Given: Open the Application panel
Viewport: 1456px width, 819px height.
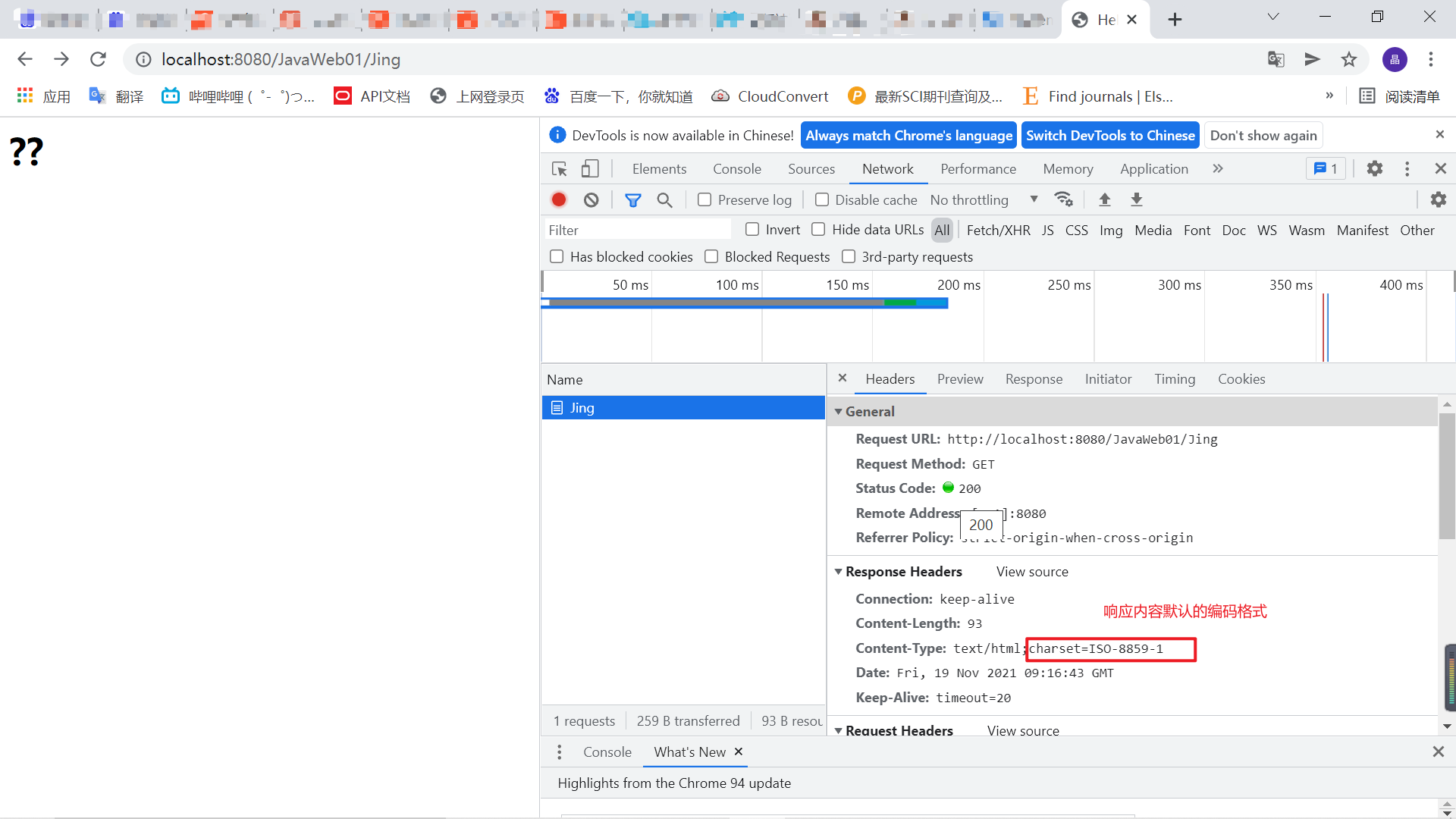Looking at the screenshot, I should click(1153, 168).
